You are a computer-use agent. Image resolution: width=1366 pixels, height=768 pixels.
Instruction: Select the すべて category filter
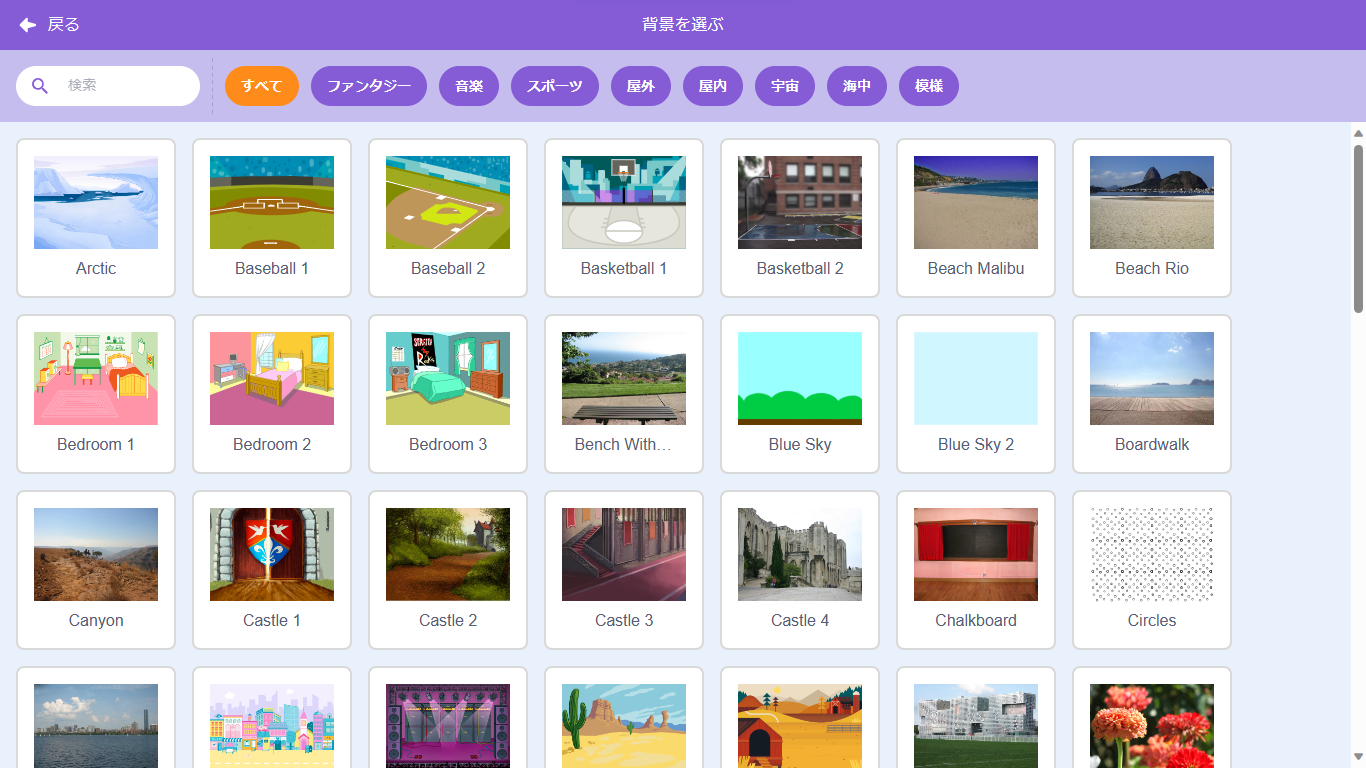[262, 86]
